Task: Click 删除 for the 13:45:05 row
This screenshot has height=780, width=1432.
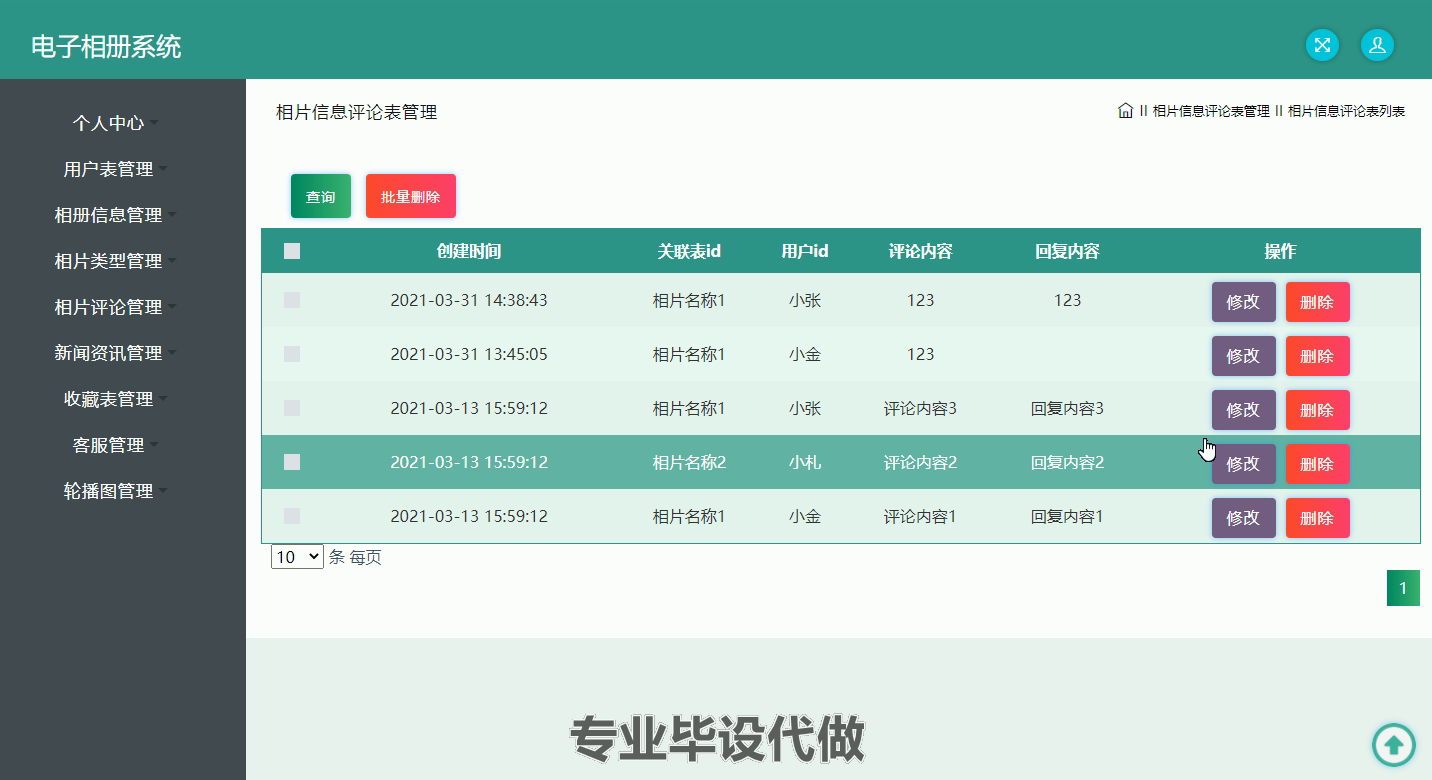Action: coord(1318,356)
